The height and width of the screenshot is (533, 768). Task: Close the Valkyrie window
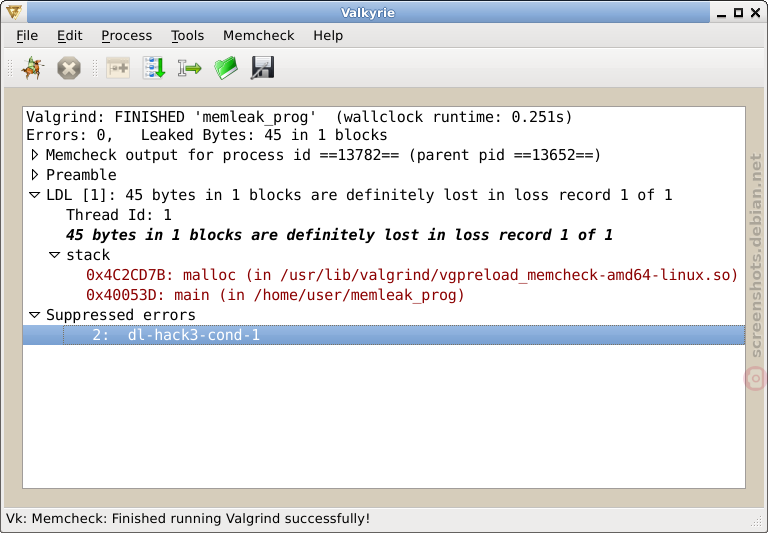756,13
